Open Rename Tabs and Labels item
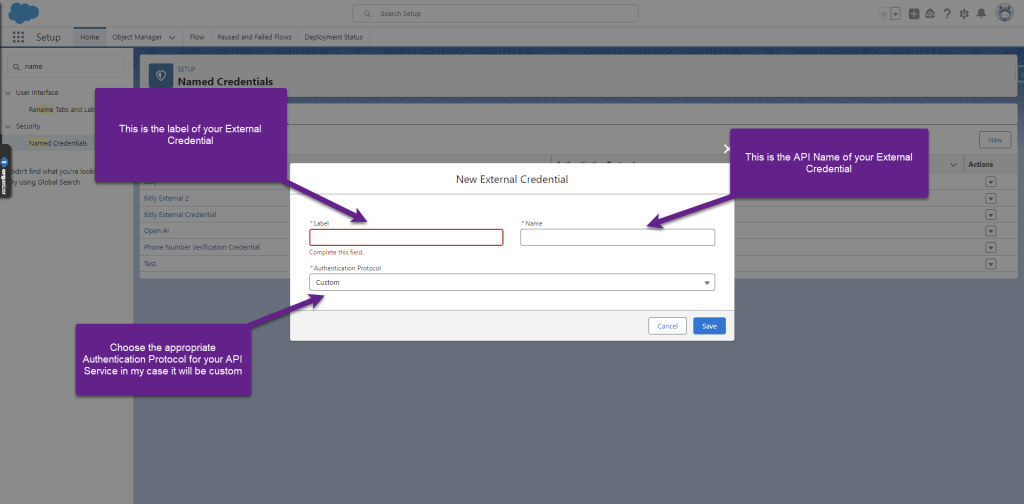 (62, 110)
